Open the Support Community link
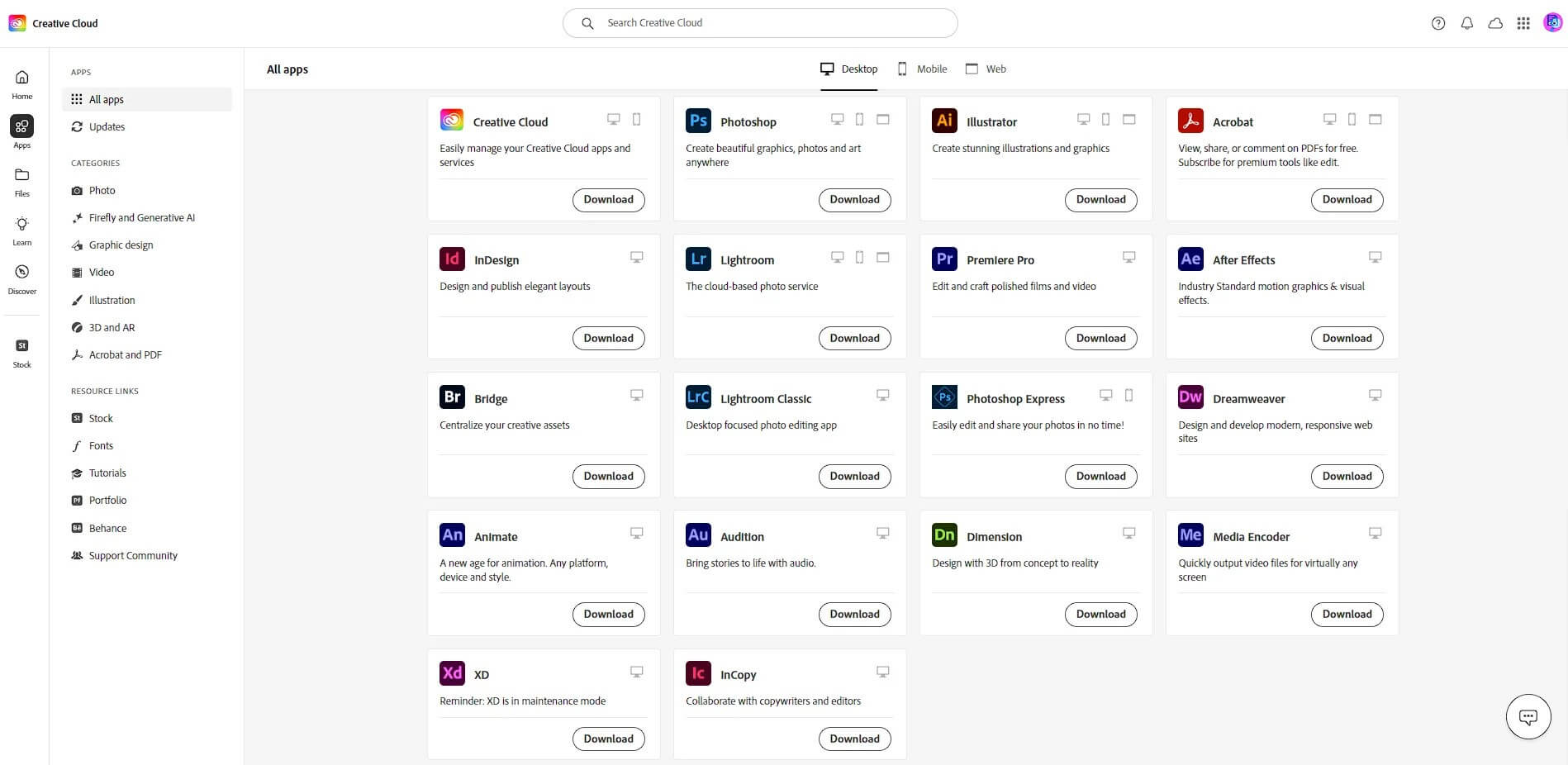This screenshot has width=1568, height=765. (x=147, y=555)
